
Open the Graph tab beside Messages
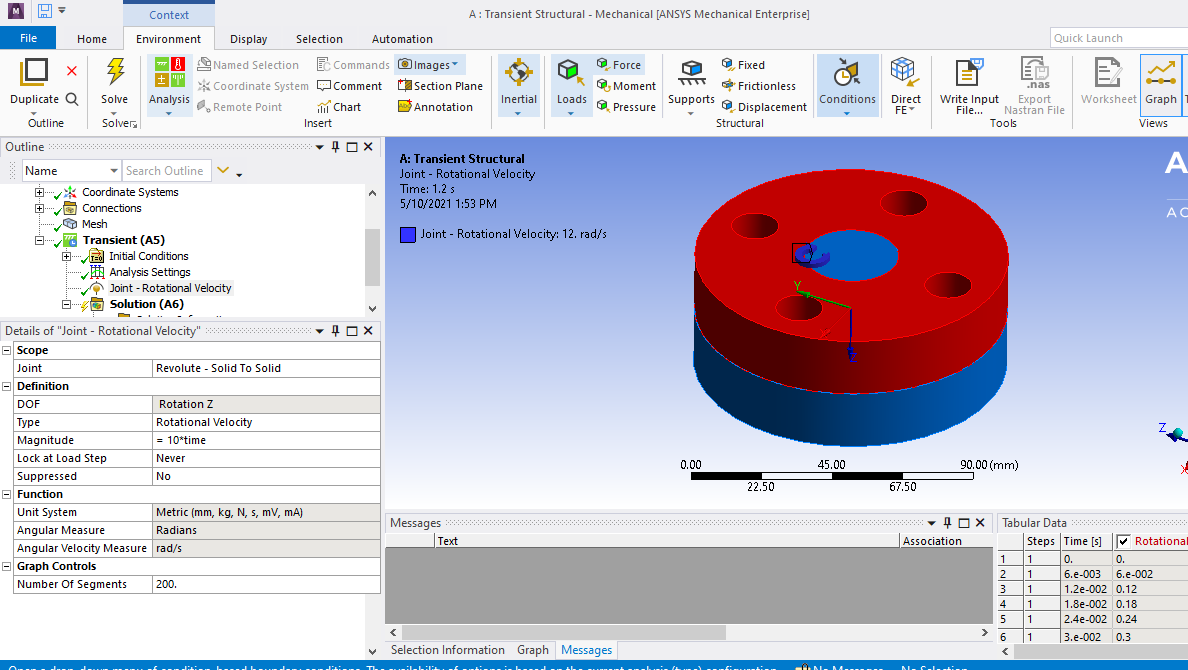pyautogui.click(x=533, y=650)
